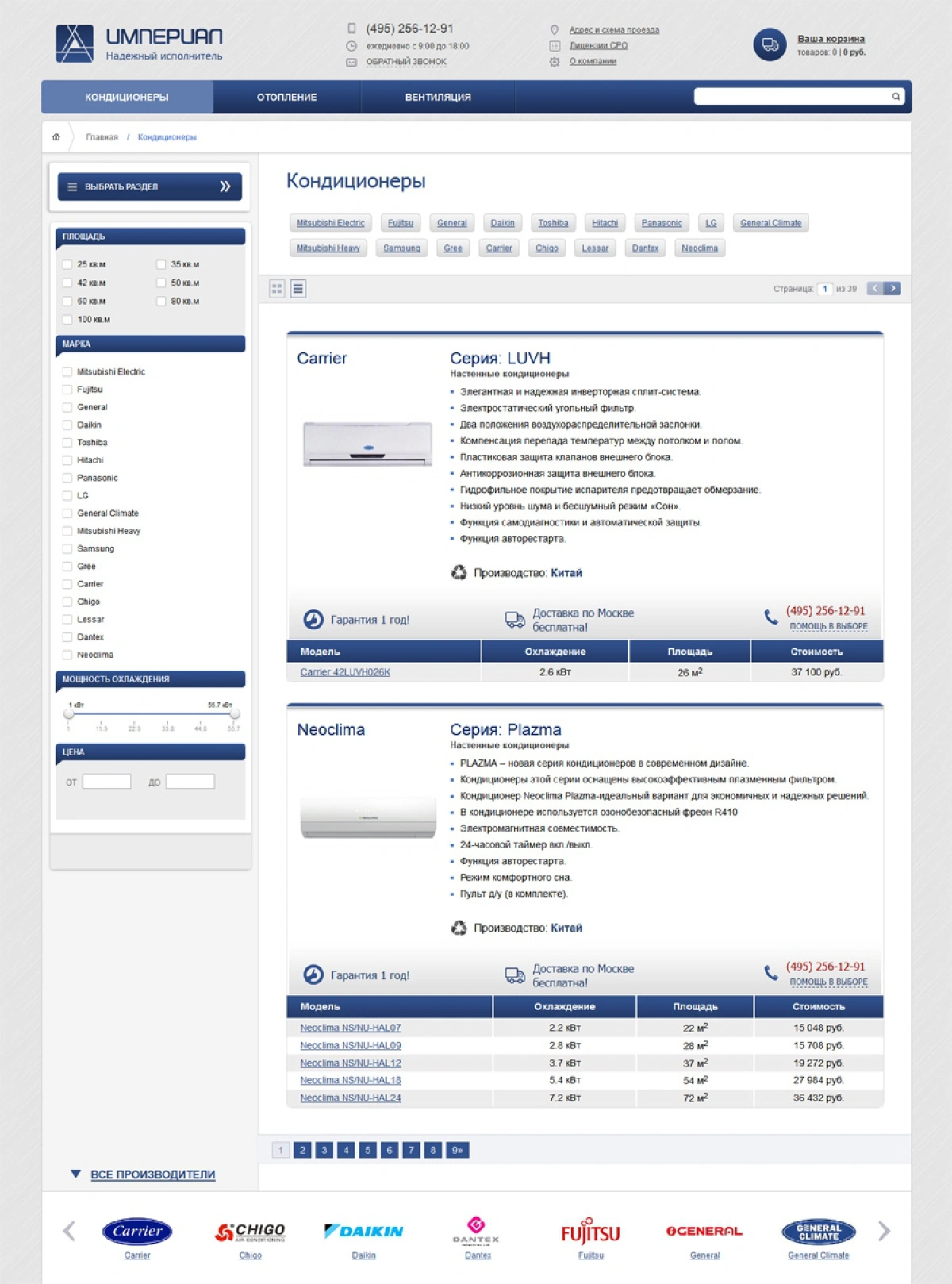The image size is (952, 1284).
Task: Open the shopping cart truck icon
Action: tap(770, 44)
